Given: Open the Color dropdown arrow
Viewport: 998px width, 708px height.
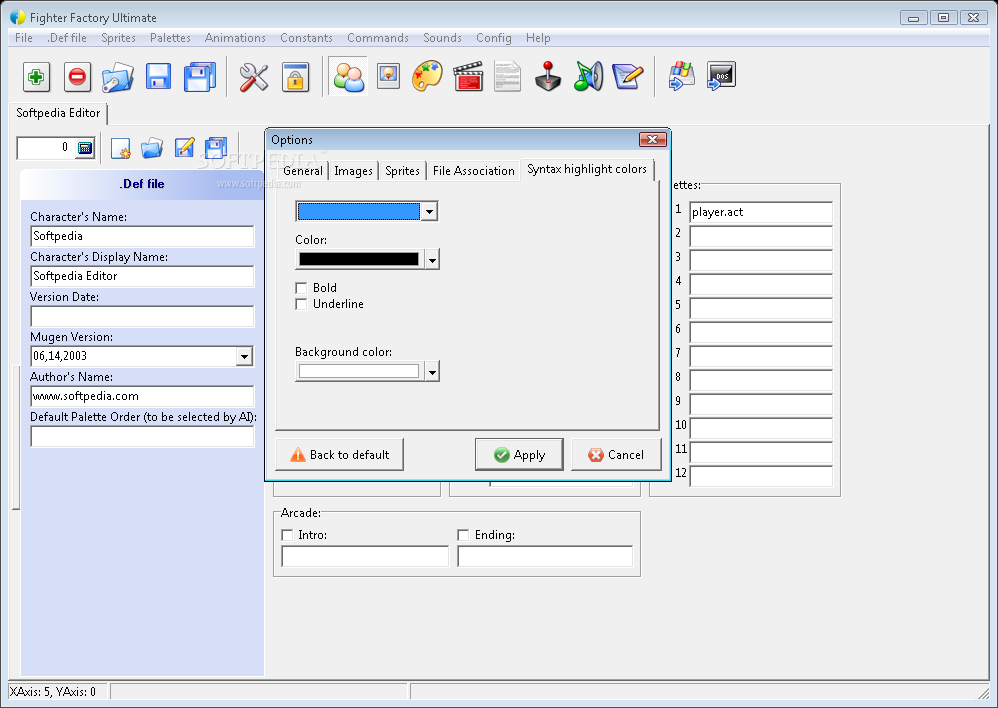Looking at the screenshot, I should [x=432, y=259].
